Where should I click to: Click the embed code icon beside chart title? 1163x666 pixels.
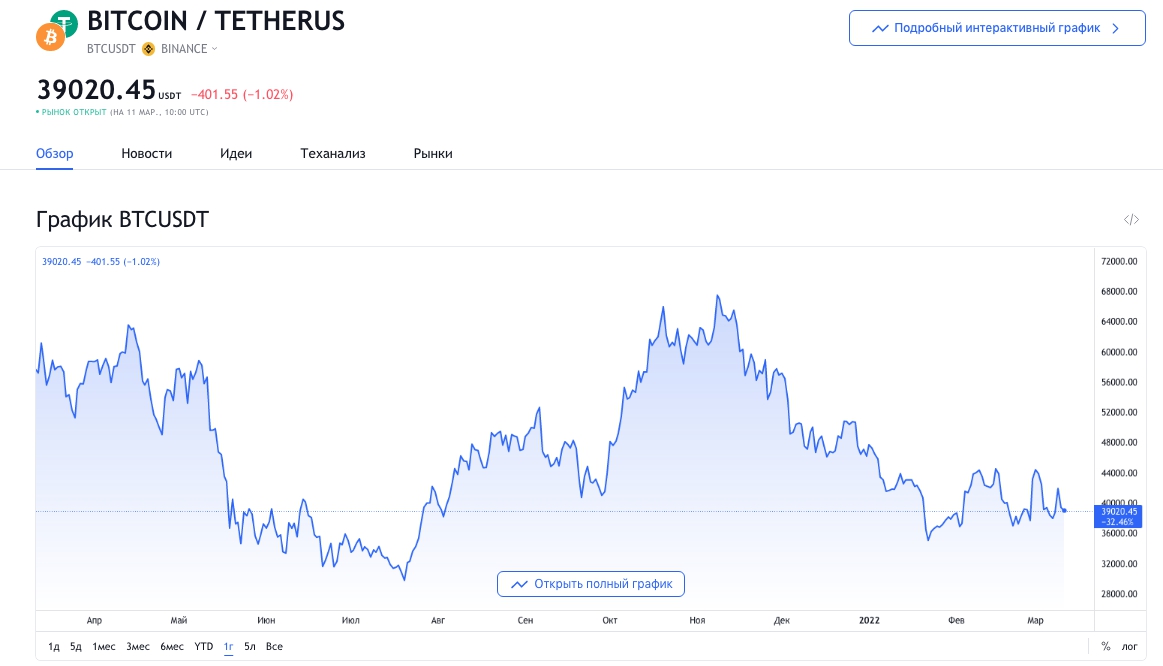(x=1131, y=220)
